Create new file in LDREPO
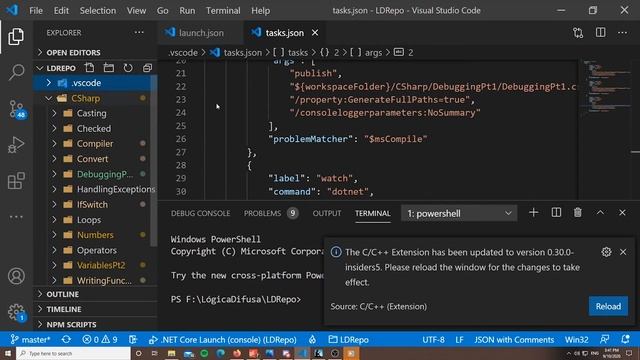This screenshot has width=640, height=360. tap(89, 68)
